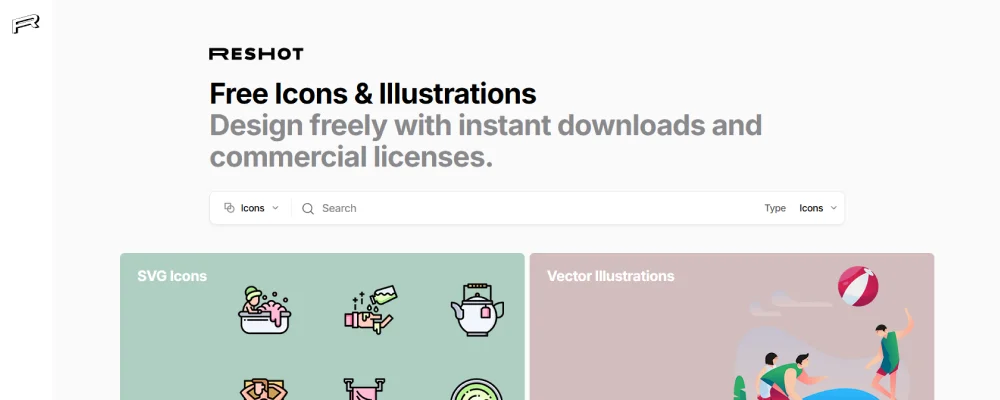Click the teapot icon

pos(477,310)
